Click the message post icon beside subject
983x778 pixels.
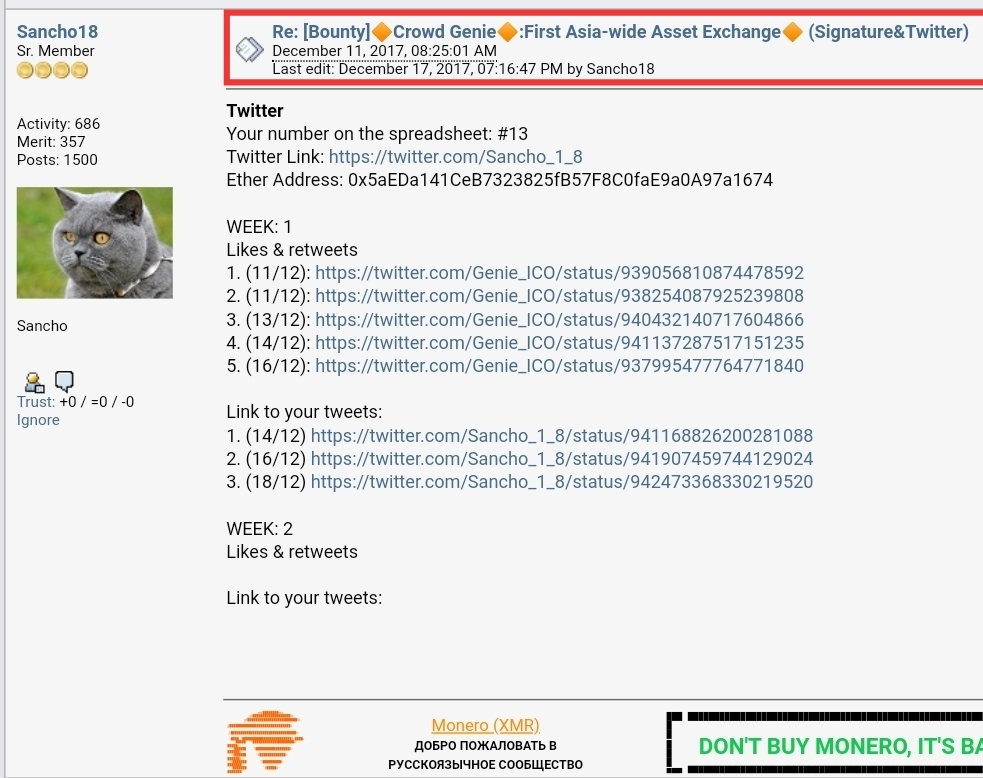249,50
